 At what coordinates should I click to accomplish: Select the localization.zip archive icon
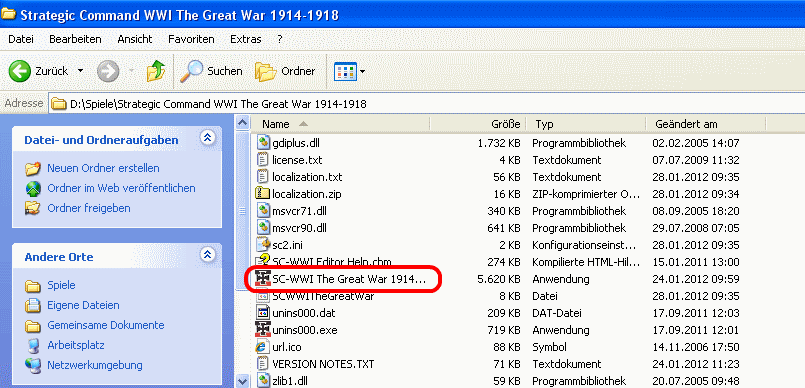[263, 194]
